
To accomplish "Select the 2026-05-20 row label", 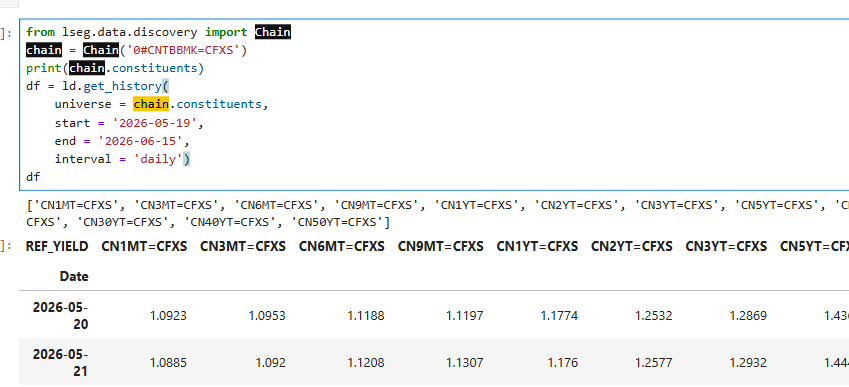I will coord(61,316).
